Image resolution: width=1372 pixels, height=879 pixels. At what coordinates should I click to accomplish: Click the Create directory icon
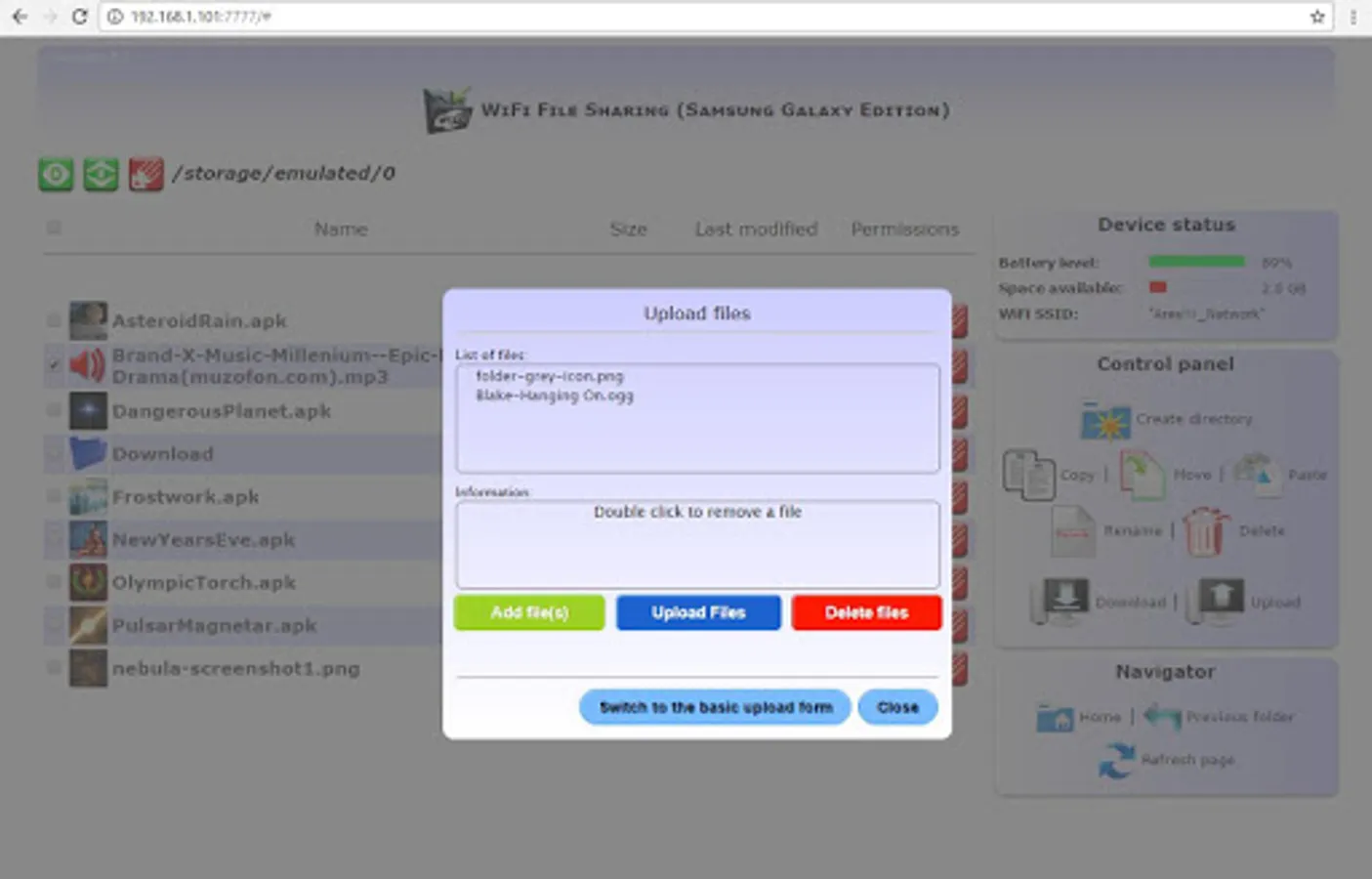(1105, 420)
